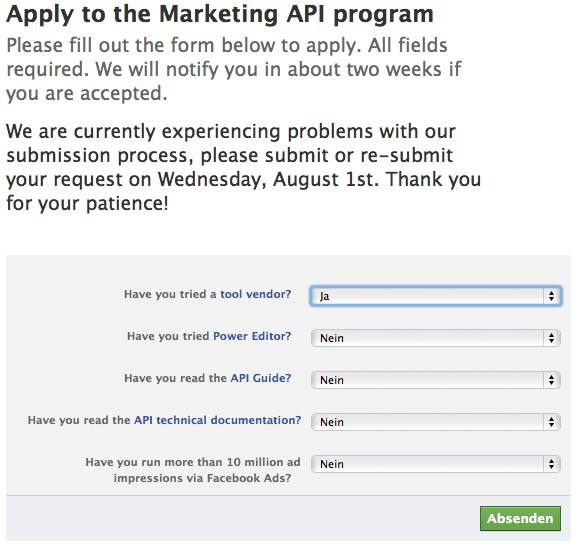Viewport: 578px width, 547px height.
Task: Open the 'API technical documentation' link
Action: click(x=217, y=420)
